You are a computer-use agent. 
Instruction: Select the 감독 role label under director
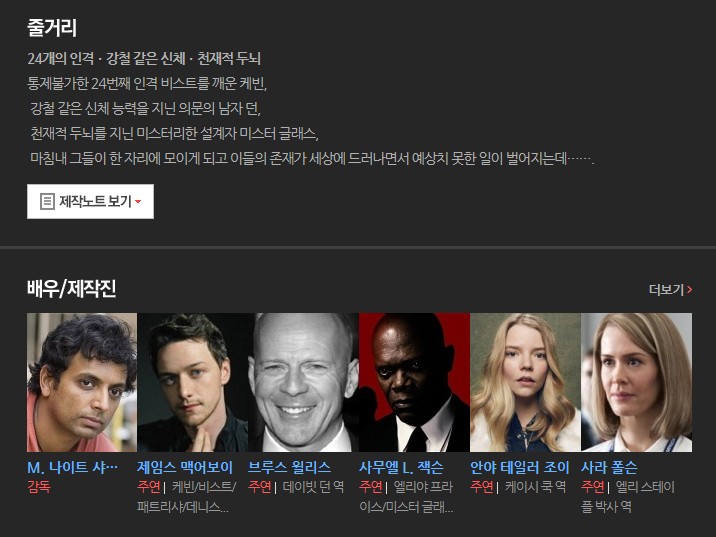click(x=39, y=487)
